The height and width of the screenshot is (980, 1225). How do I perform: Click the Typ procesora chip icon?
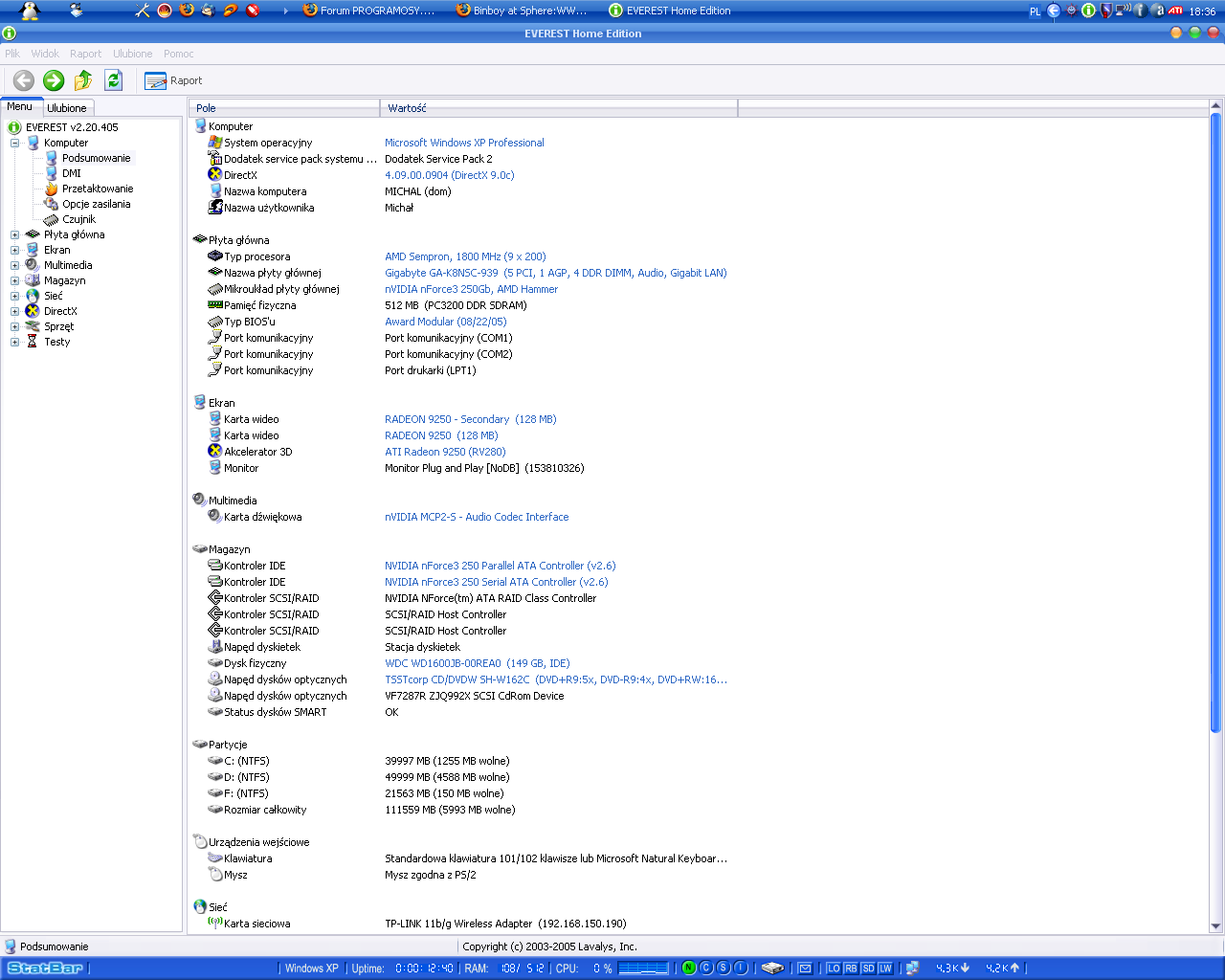[215, 256]
